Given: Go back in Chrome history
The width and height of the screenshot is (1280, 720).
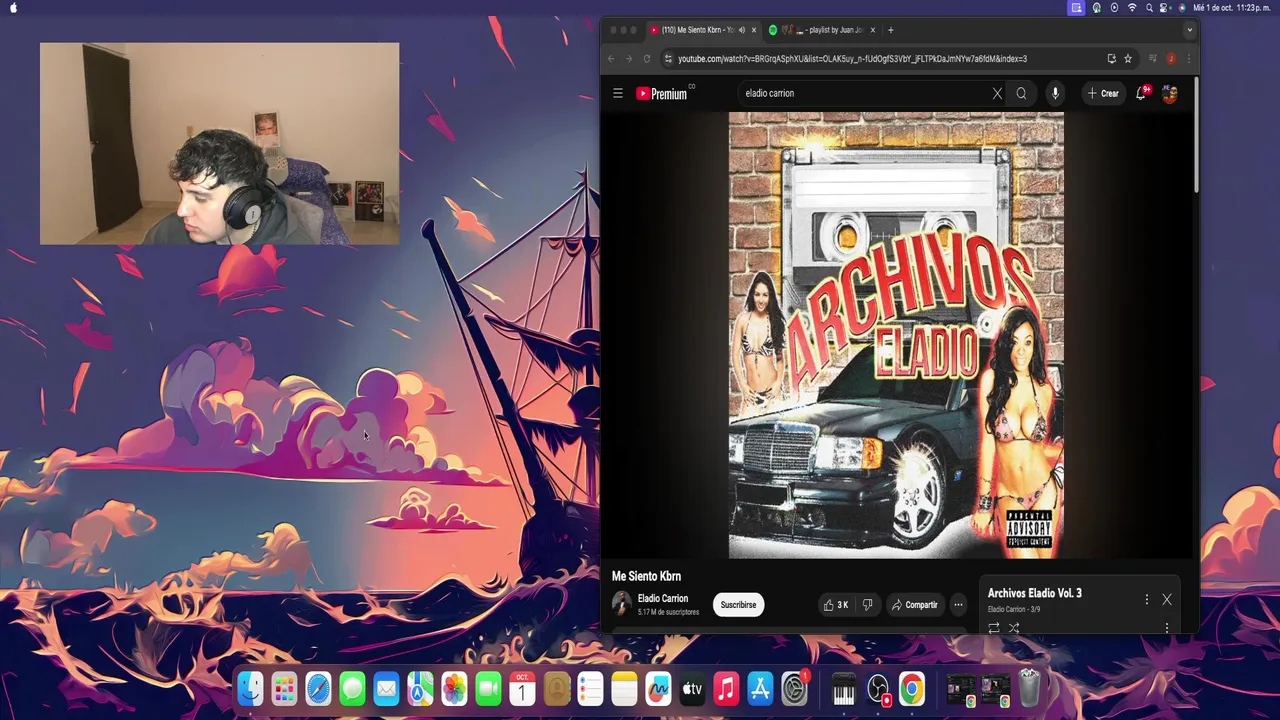Looking at the screenshot, I should 611,59.
